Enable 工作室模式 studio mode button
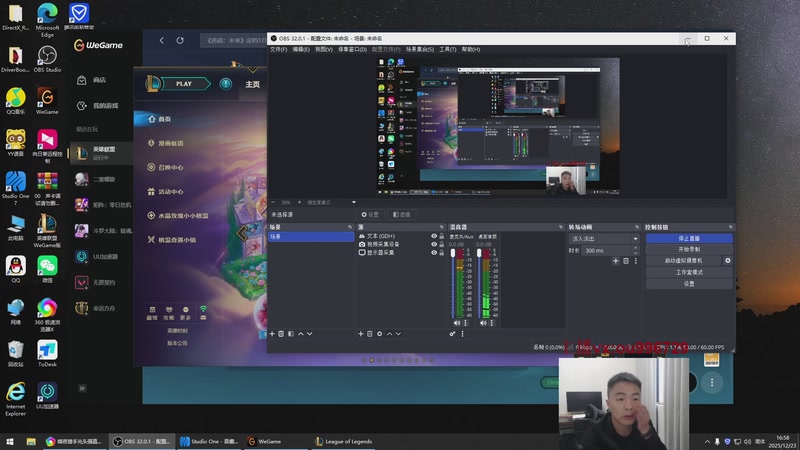Viewport: 800px width, 450px height. [689, 272]
